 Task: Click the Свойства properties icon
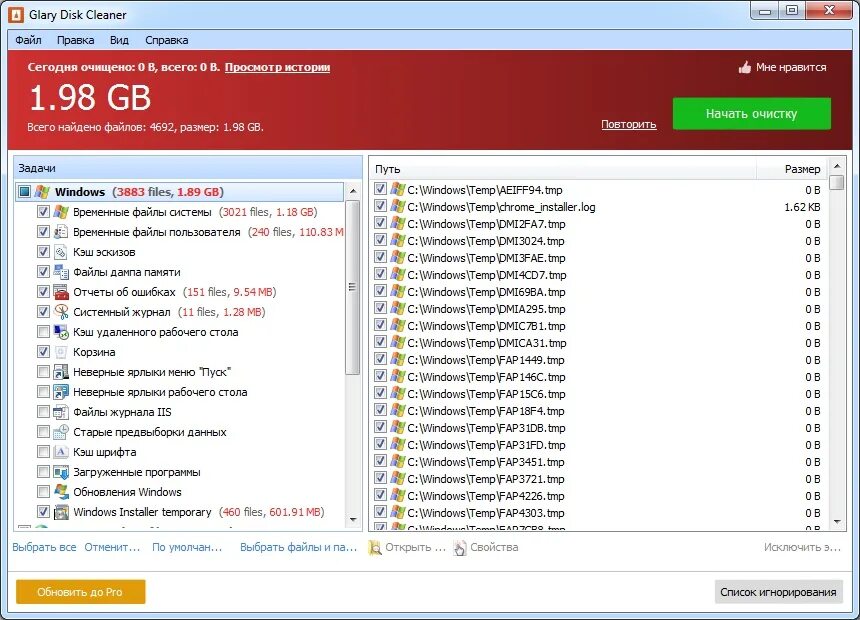point(460,548)
